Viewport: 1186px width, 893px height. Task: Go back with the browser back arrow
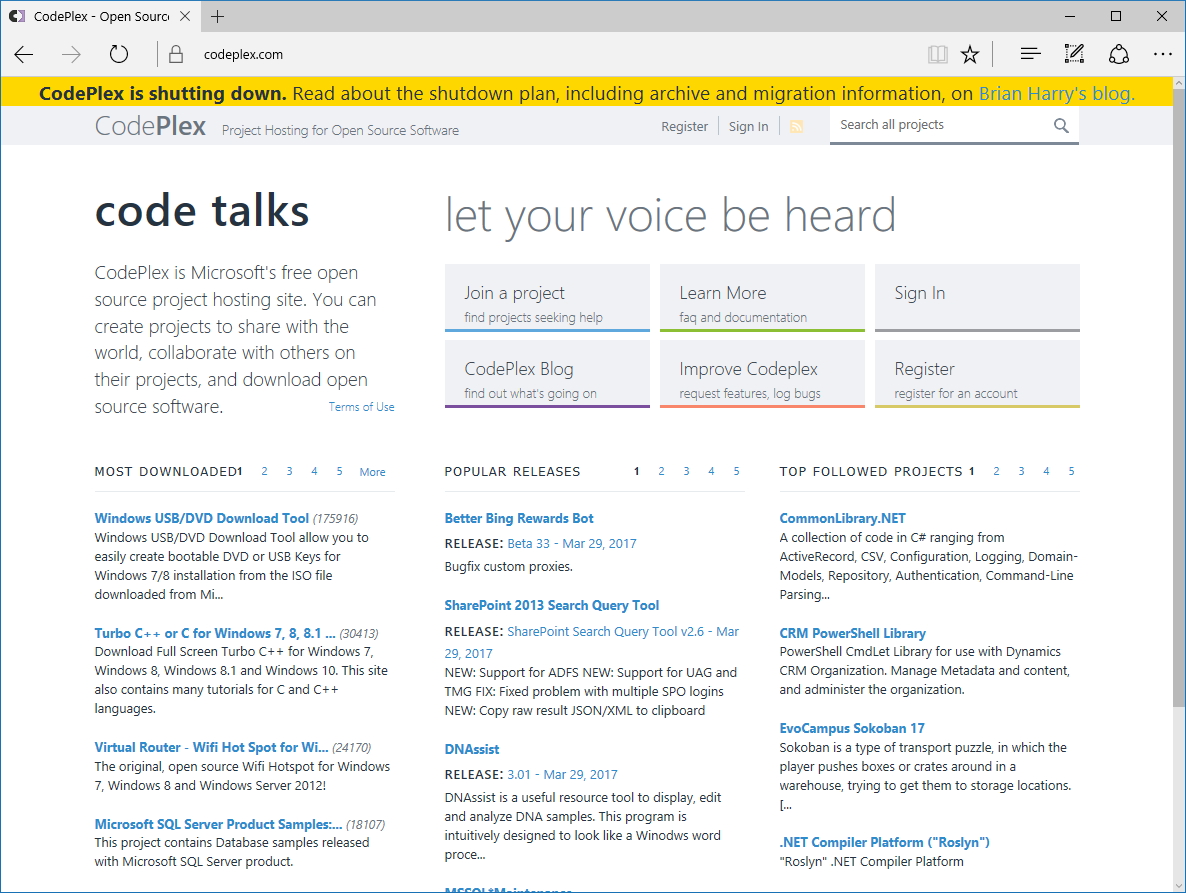tap(24, 54)
